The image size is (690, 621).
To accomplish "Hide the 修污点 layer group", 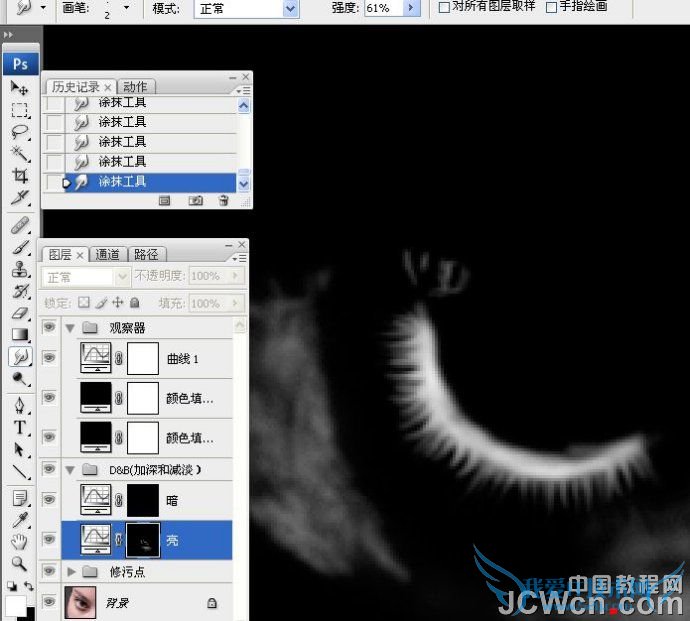I will click(49, 571).
